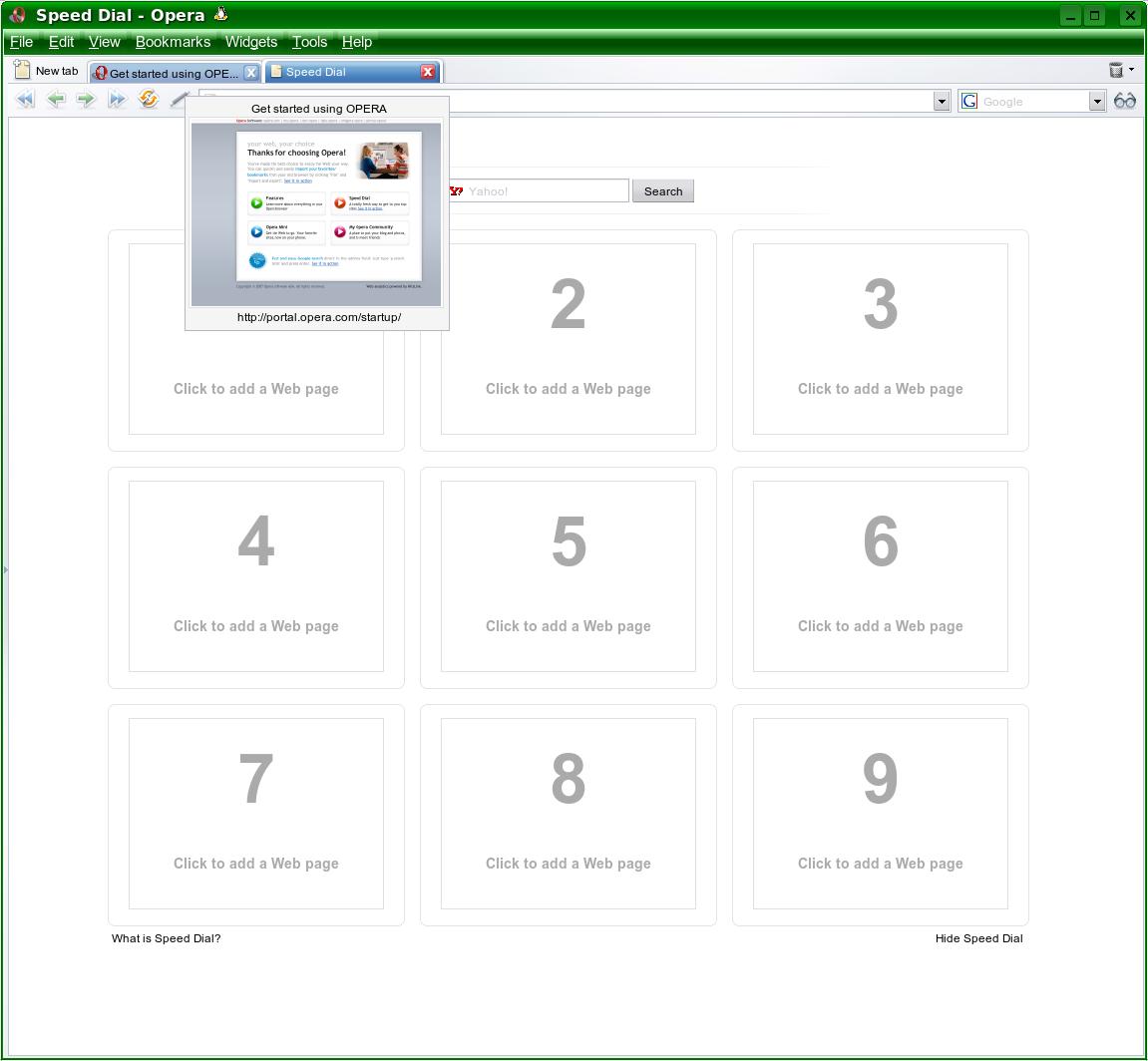The height and width of the screenshot is (1061, 1148).
Task: Add a web page to Speed Dial 8
Action: (x=569, y=814)
